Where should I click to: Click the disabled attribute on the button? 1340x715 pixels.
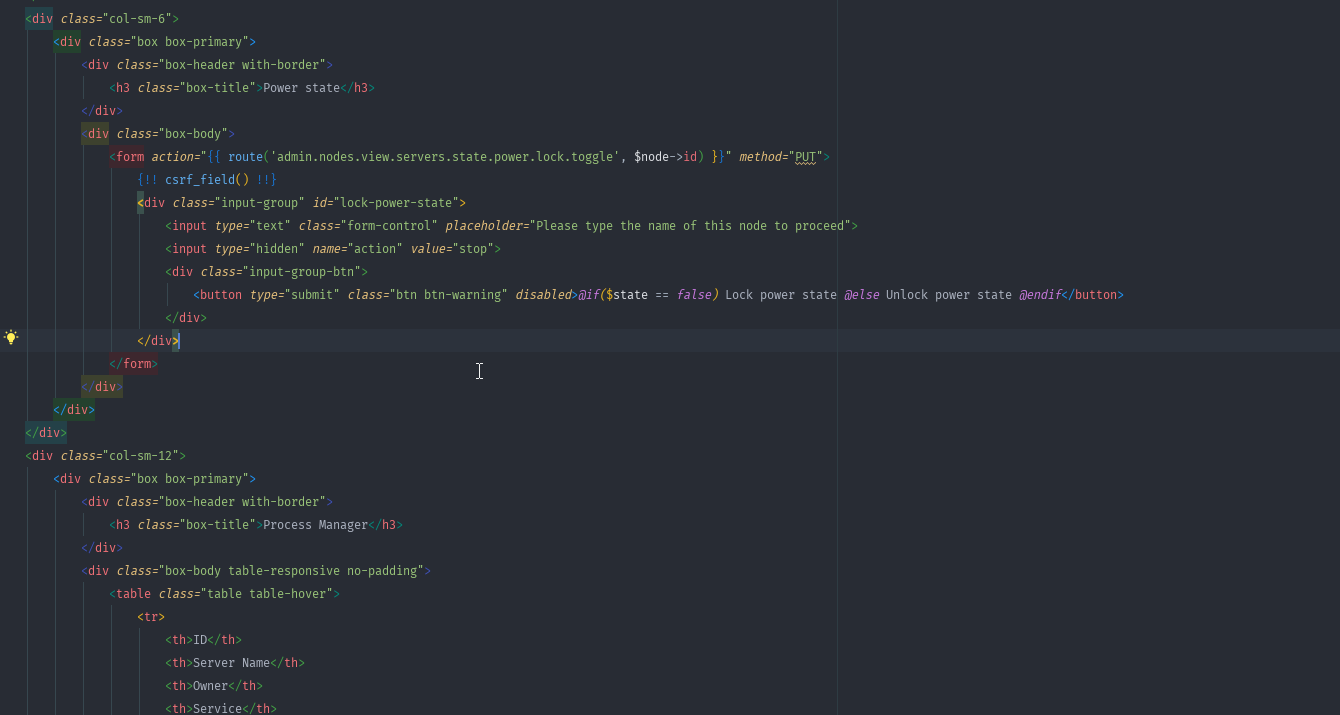pos(543,295)
